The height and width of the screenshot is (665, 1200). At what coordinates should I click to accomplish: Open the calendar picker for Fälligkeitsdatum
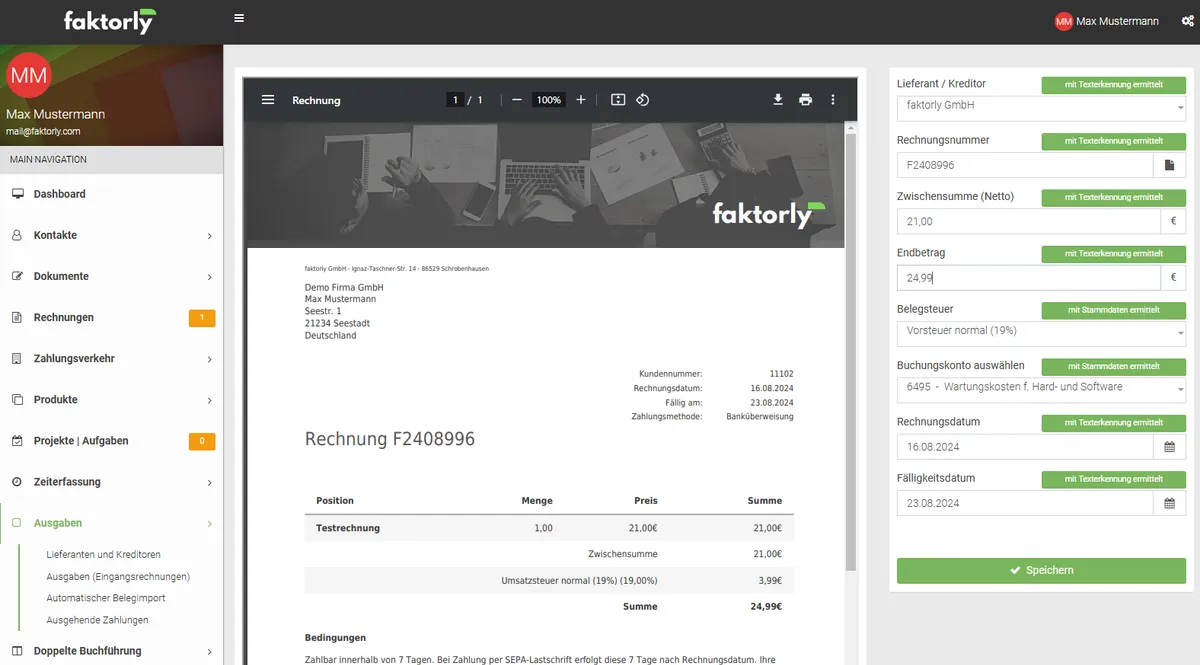(x=1170, y=503)
